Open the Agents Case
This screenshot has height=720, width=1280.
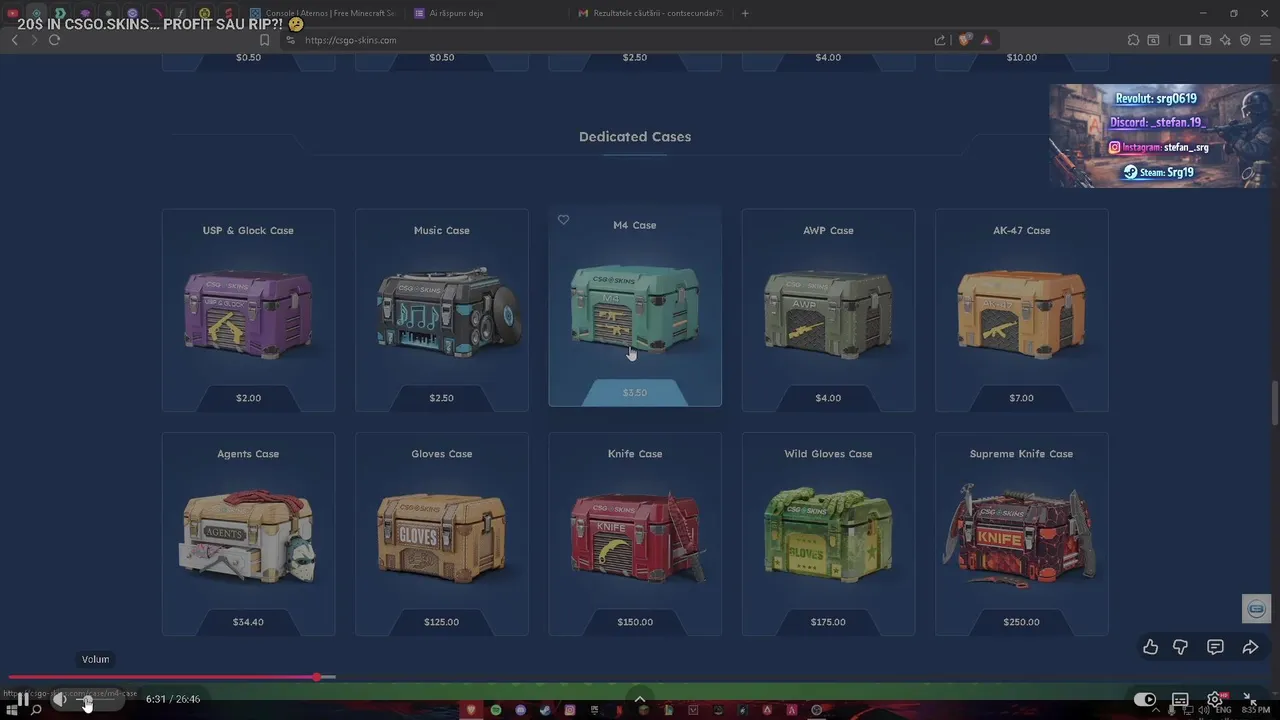(x=248, y=534)
